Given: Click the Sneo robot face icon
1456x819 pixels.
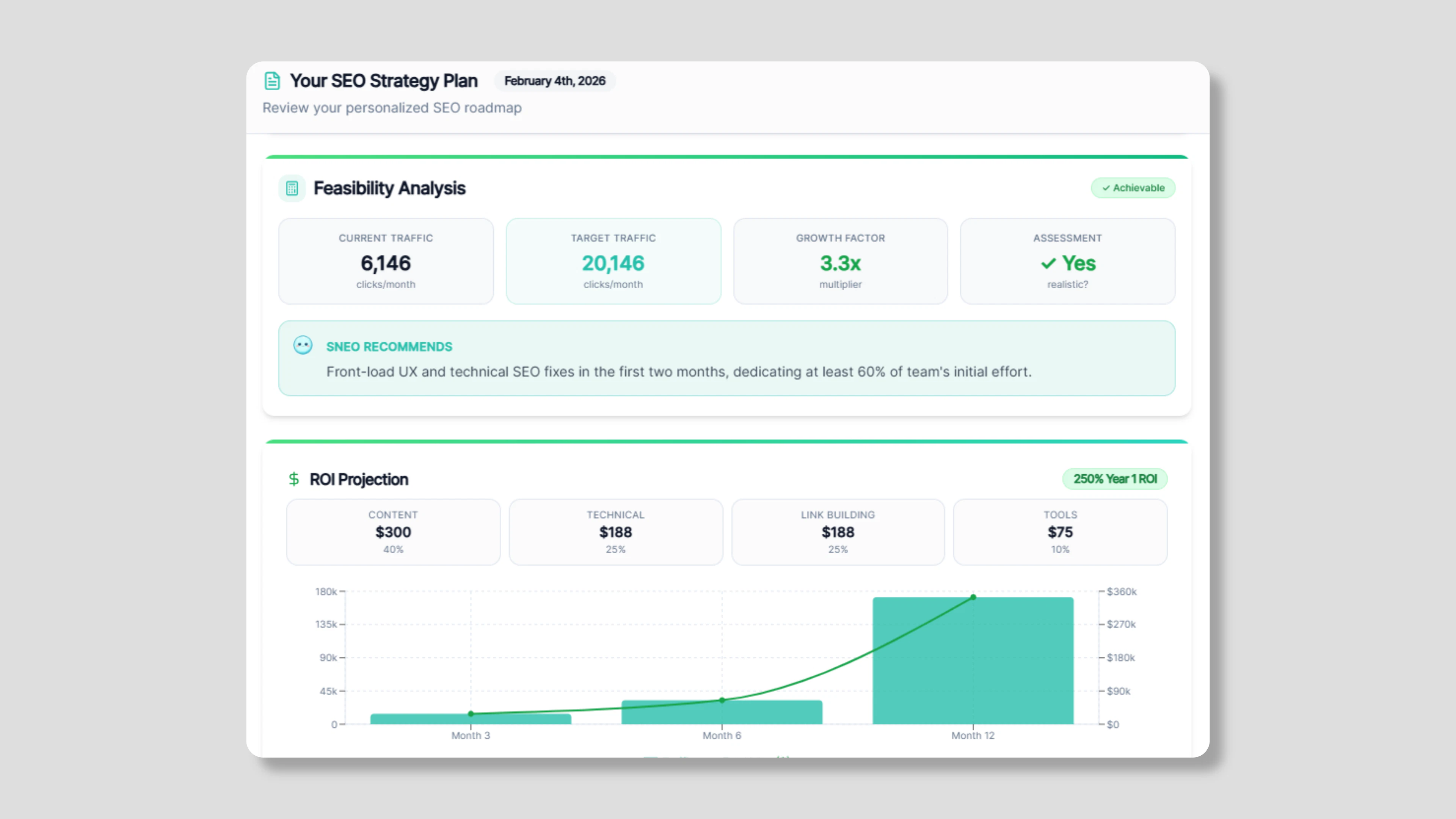Looking at the screenshot, I should click(303, 345).
